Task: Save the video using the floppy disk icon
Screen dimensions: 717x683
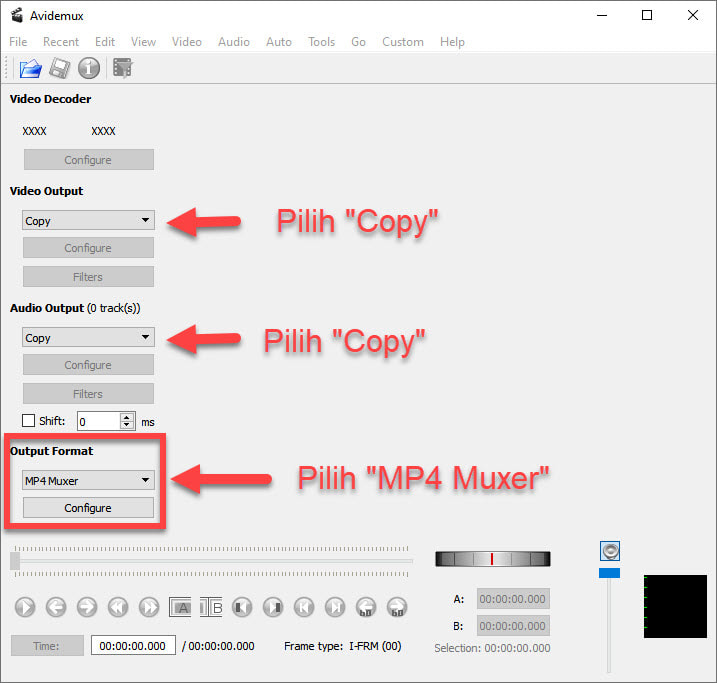Action: pyautogui.click(x=59, y=69)
